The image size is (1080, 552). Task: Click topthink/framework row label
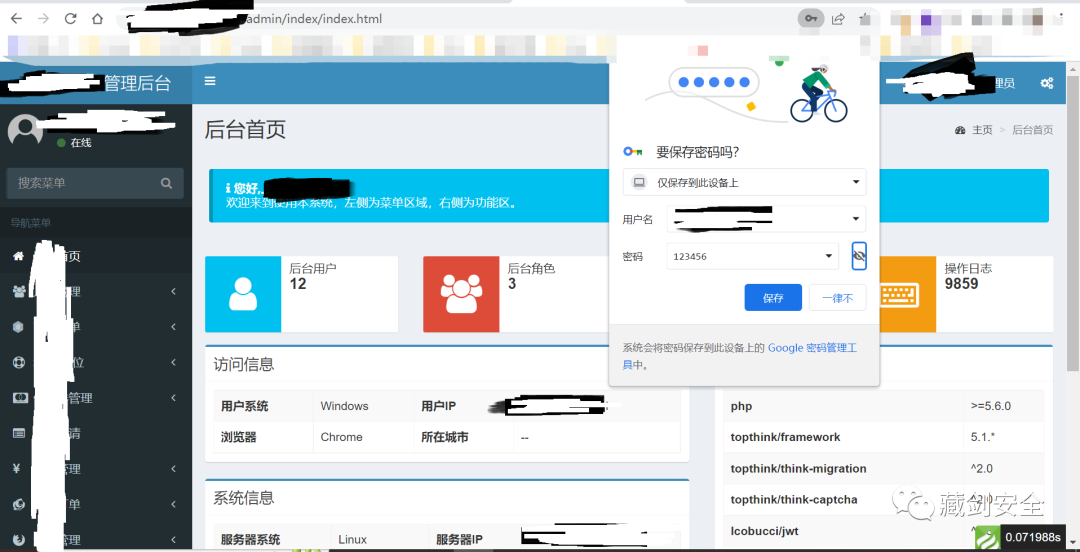[785, 437]
